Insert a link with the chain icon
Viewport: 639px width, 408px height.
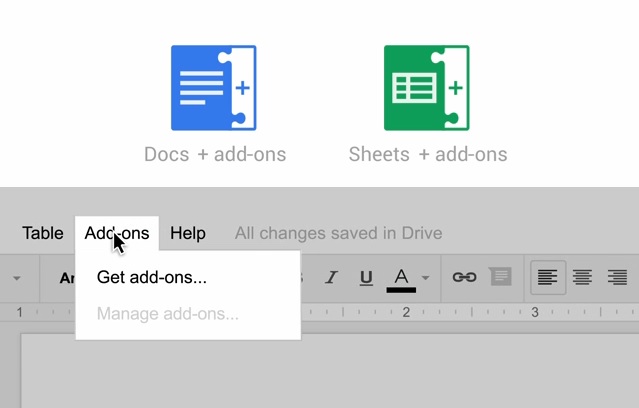tap(464, 277)
